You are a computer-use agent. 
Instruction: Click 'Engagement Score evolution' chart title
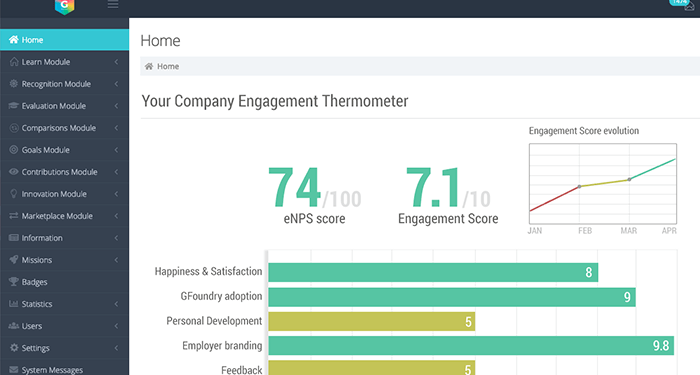click(584, 131)
